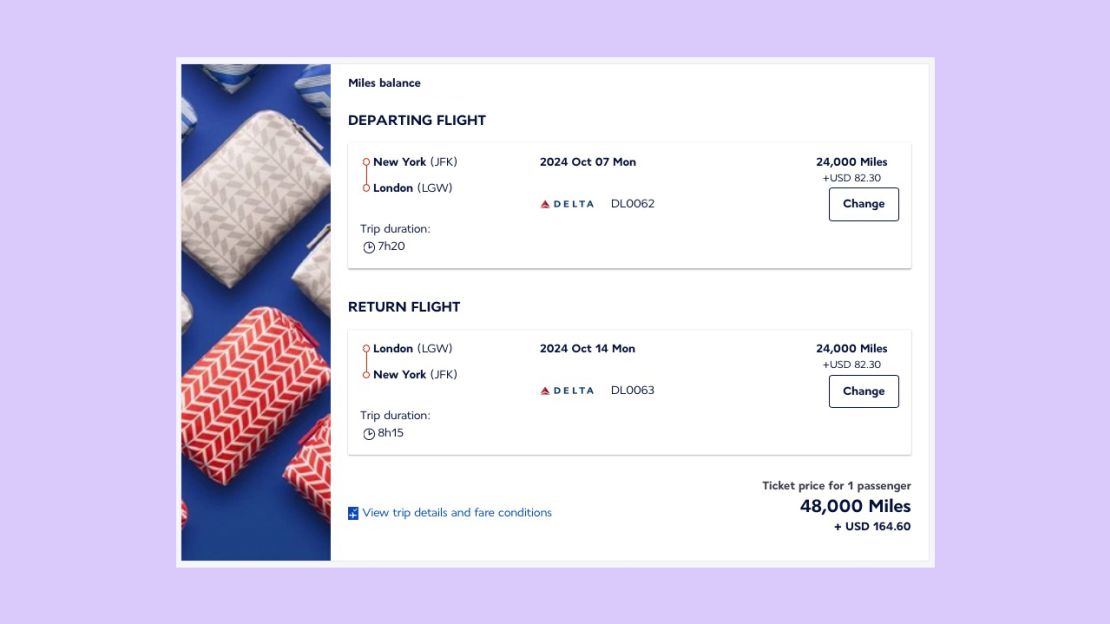Click departing route line icon JFK to LGW

tap(366, 175)
